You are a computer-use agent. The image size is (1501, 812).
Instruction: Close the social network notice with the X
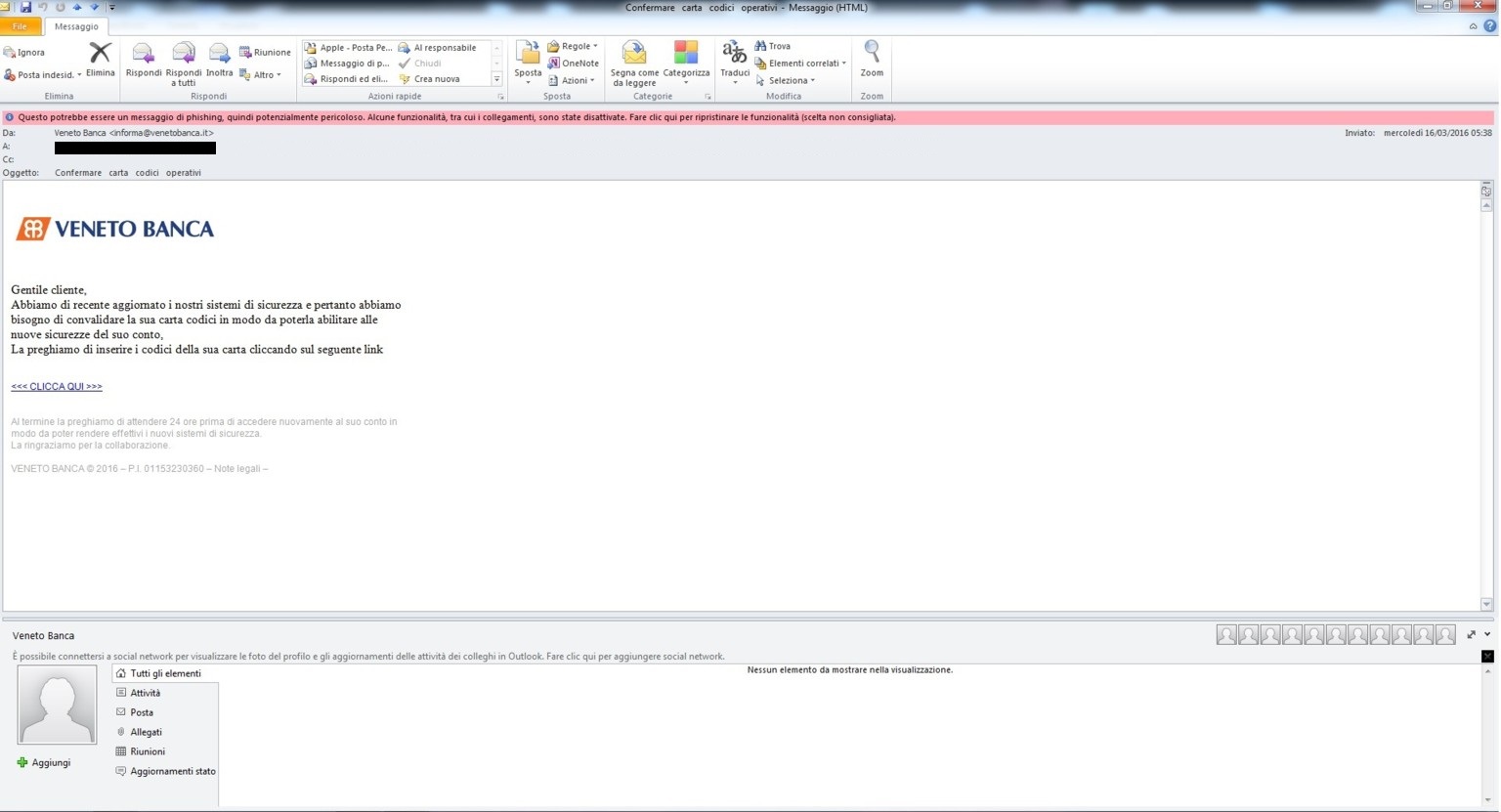tap(1487, 657)
